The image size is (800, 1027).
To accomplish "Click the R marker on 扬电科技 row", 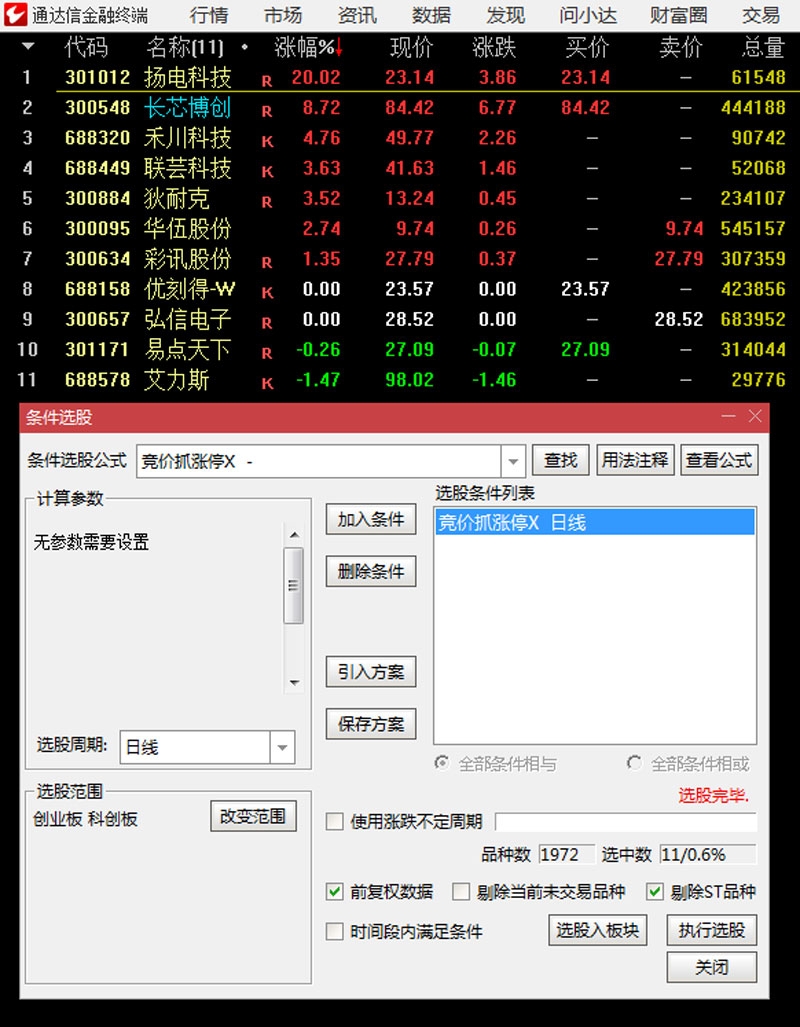I will [267, 82].
